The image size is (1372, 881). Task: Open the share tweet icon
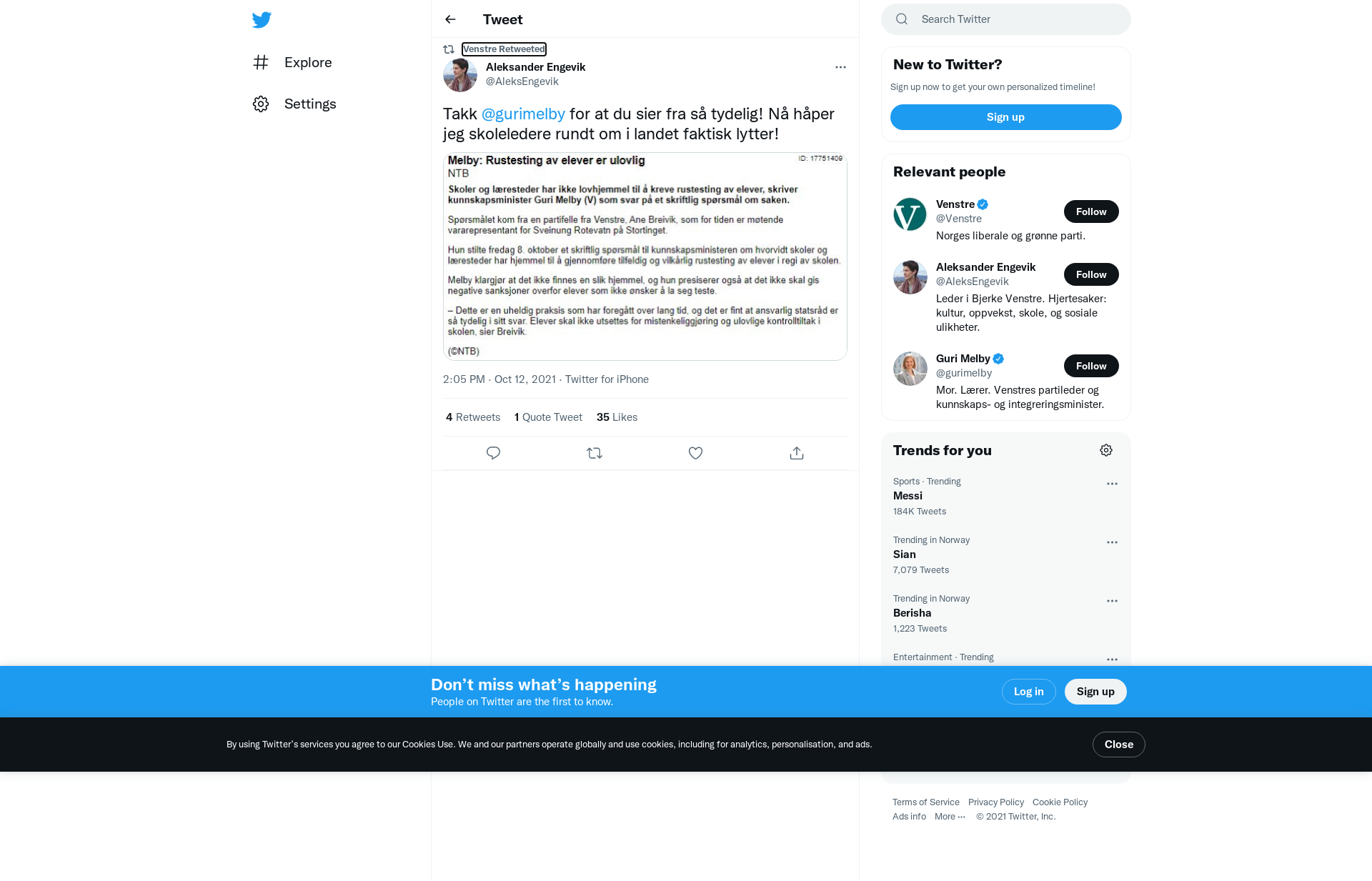tap(797, 453)
